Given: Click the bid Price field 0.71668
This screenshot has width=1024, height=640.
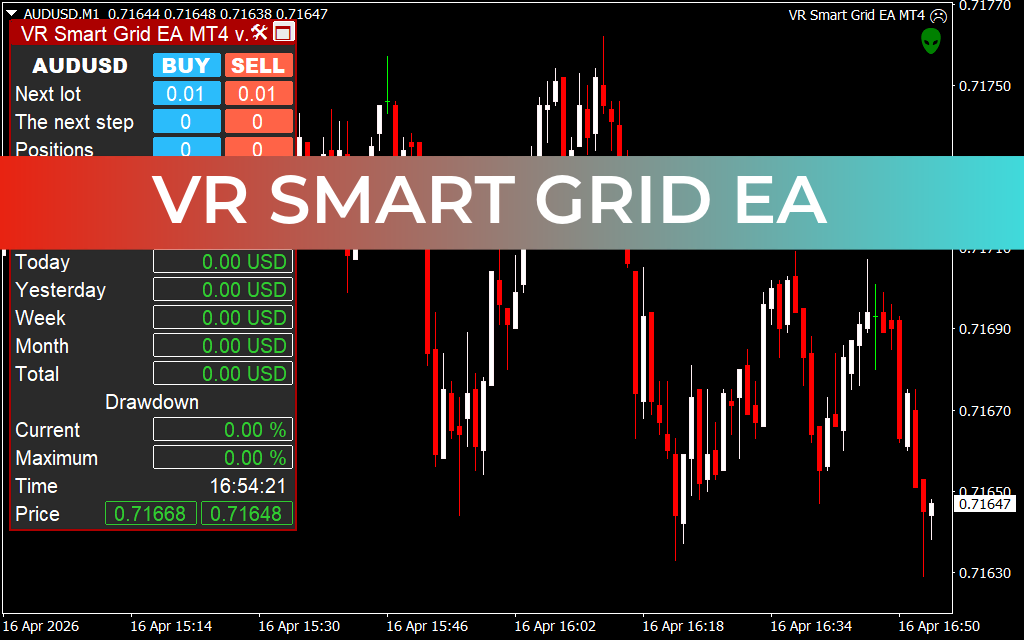Looking at the screenshot, I should coord(151,513).
